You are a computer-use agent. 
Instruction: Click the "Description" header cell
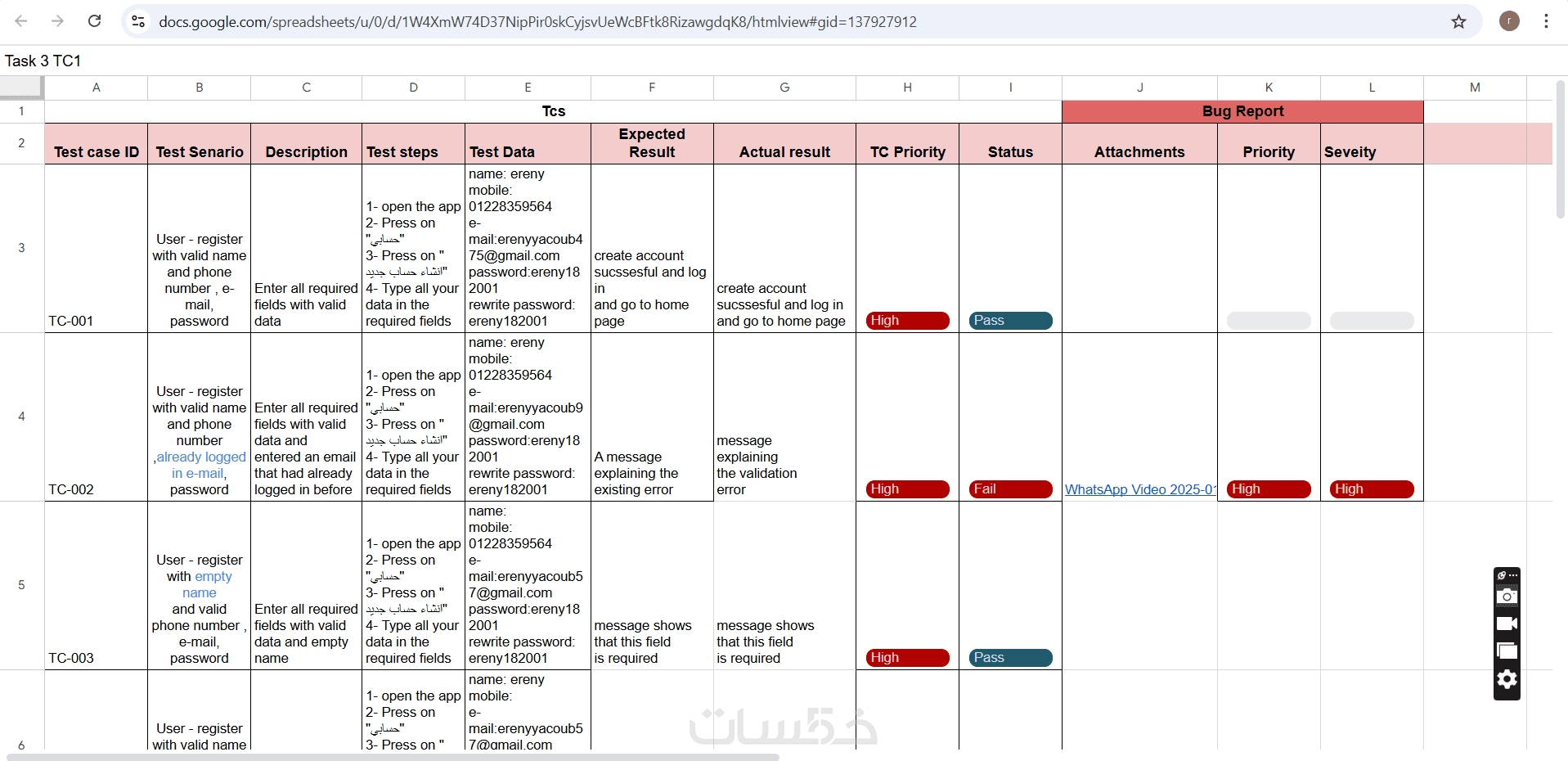(x=307, y=144)
